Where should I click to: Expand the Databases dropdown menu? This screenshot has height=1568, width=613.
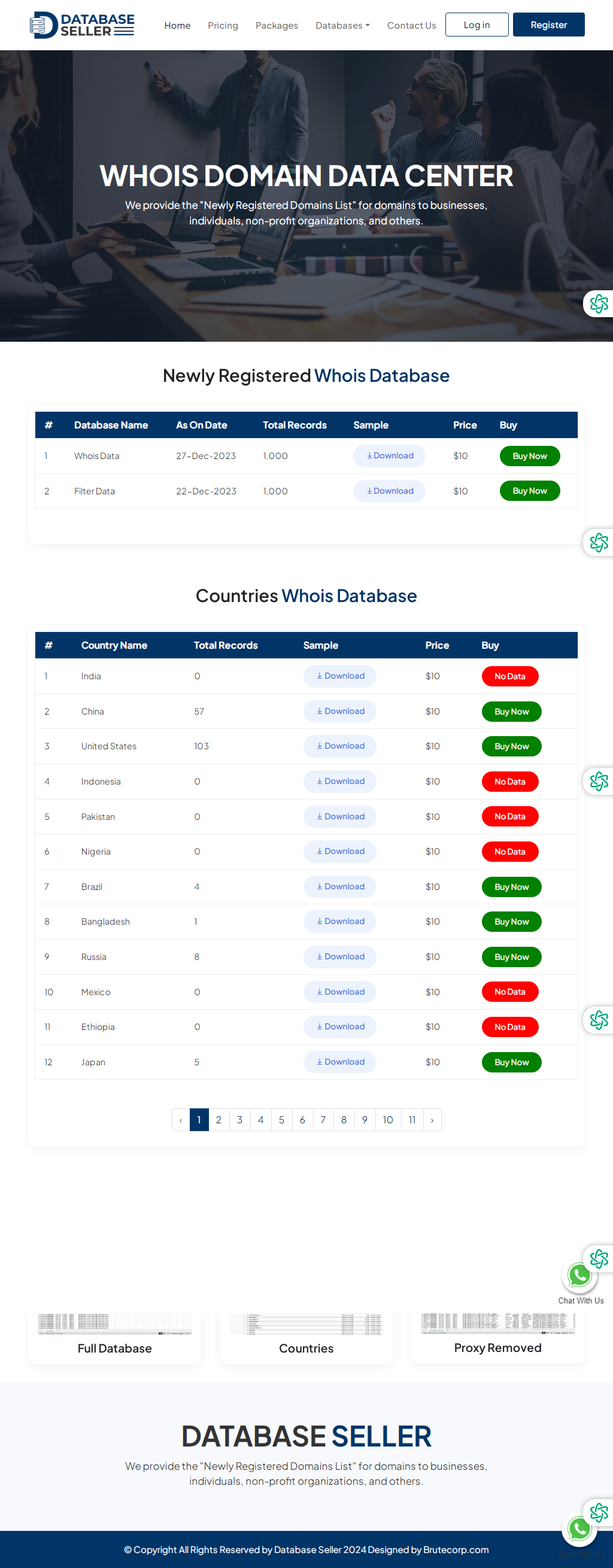click(342, 26)
